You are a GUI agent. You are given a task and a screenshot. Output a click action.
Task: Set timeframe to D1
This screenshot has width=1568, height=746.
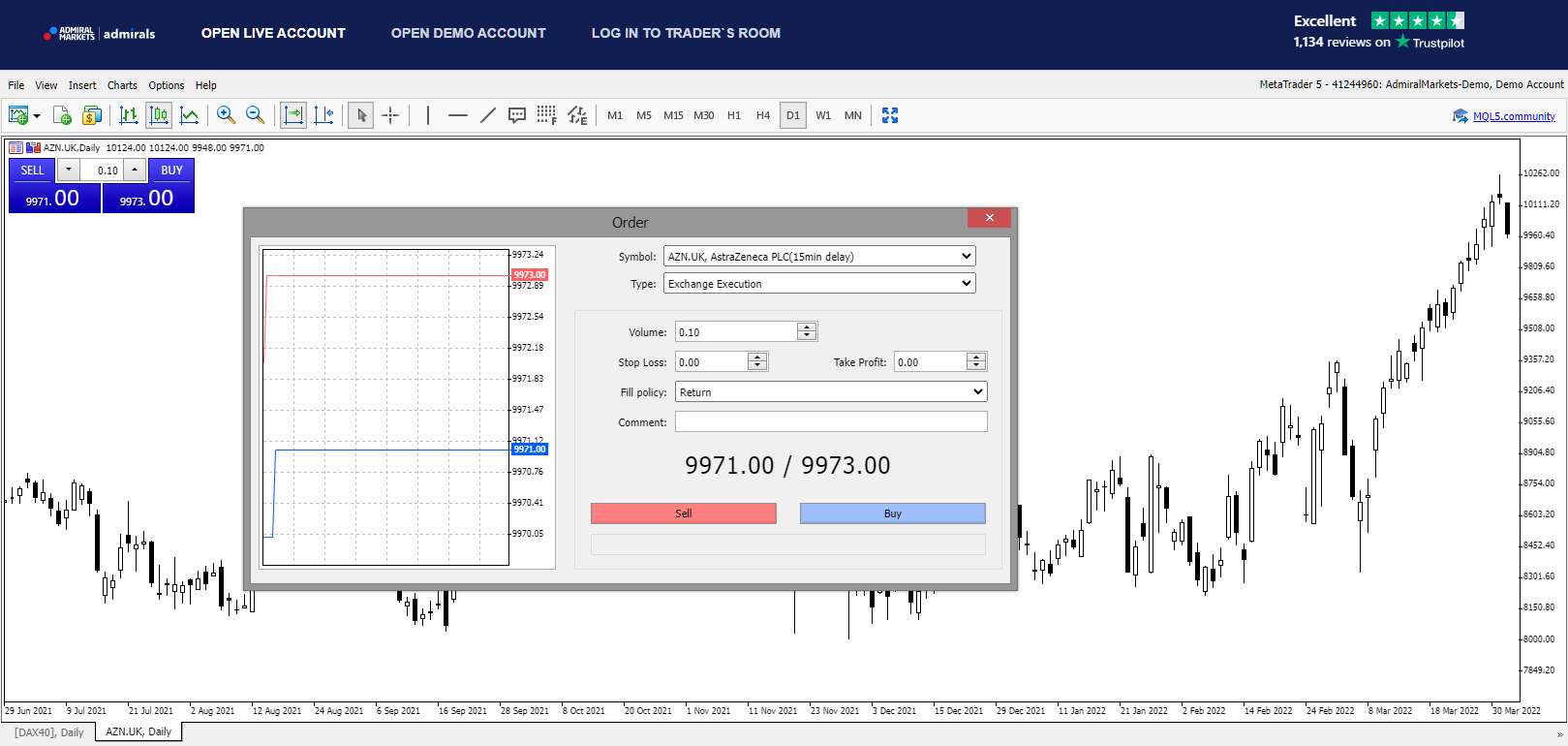[x=793, y=115]
